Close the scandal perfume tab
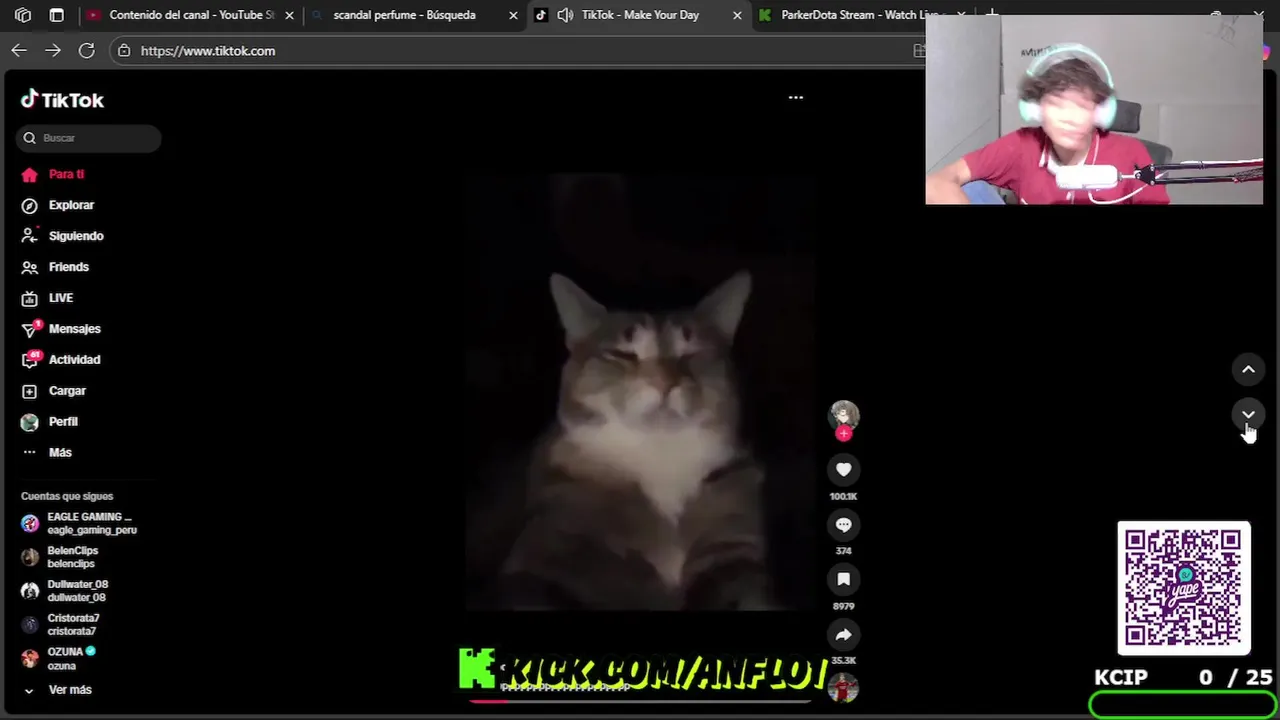1280x720 pixels. [513, 15]
